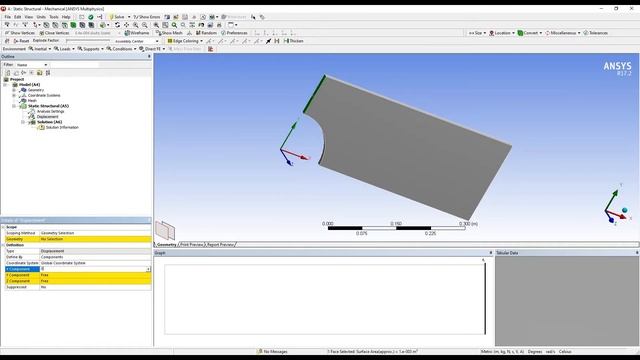The height and width of the screenshot is (360, 640).
Task: Open the Units menu
Action: (41, 17)
